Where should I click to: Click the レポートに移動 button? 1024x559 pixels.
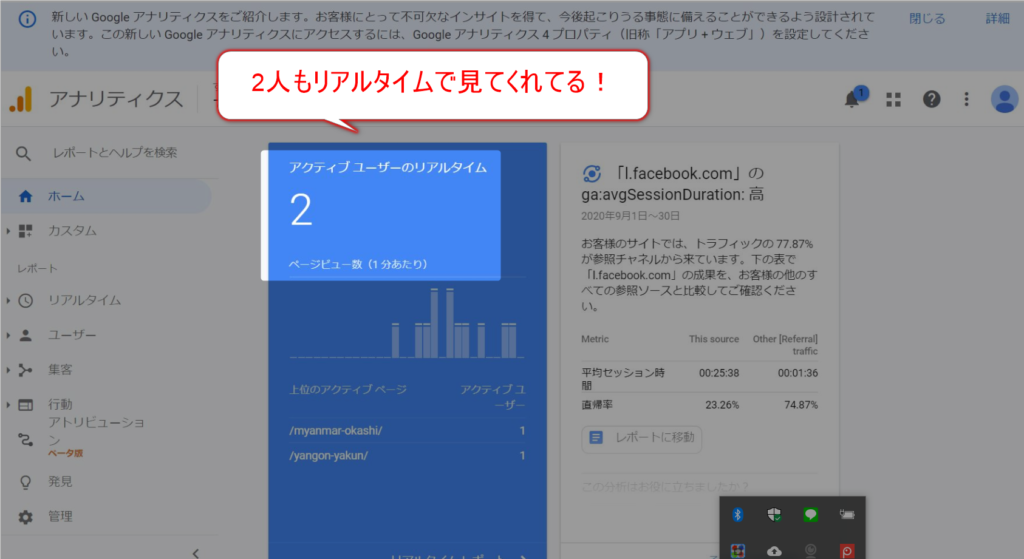tap(641, 437)
